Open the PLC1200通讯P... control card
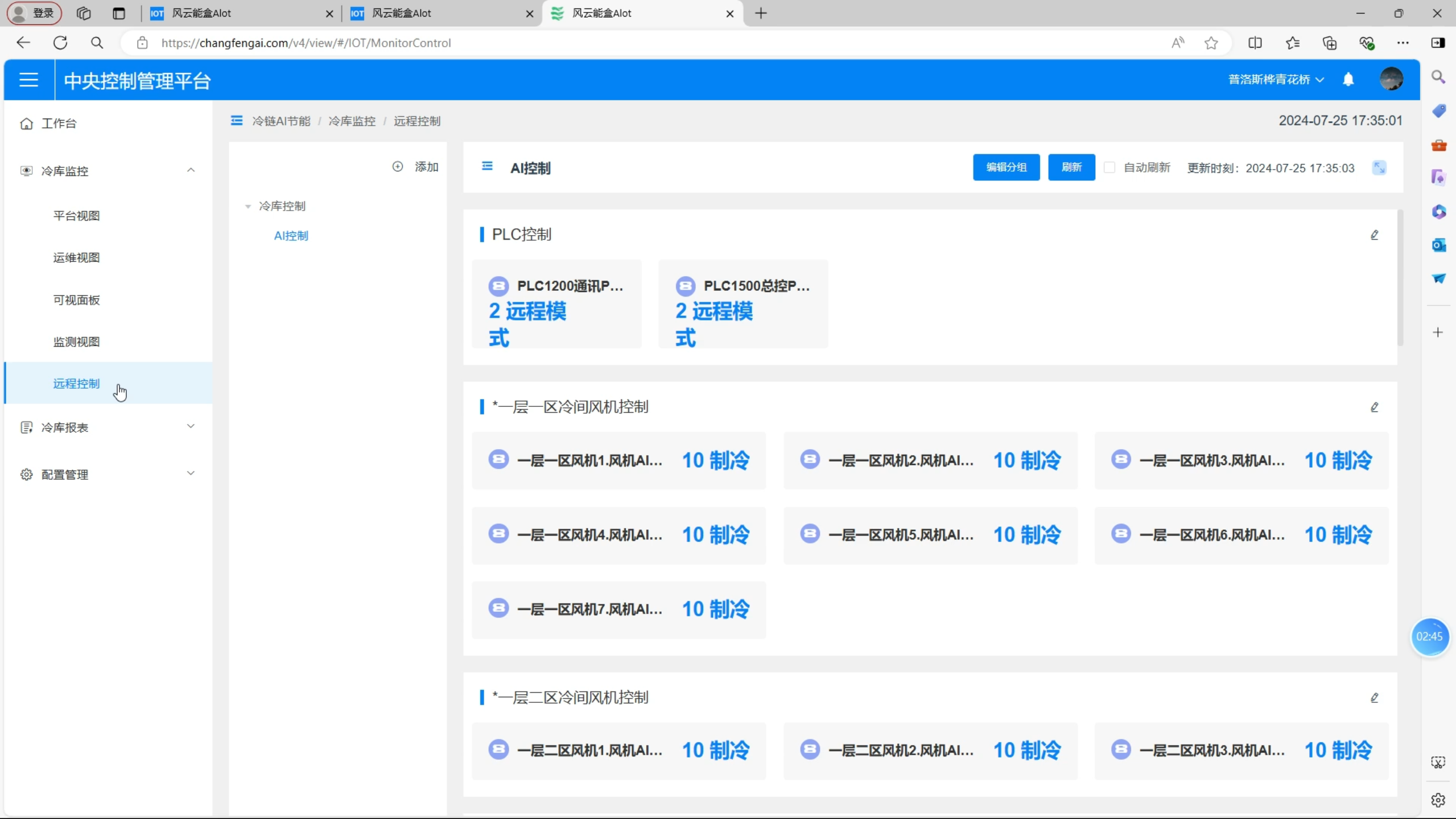This screenshot has height=819, width=1456. (x=556, y=304)
